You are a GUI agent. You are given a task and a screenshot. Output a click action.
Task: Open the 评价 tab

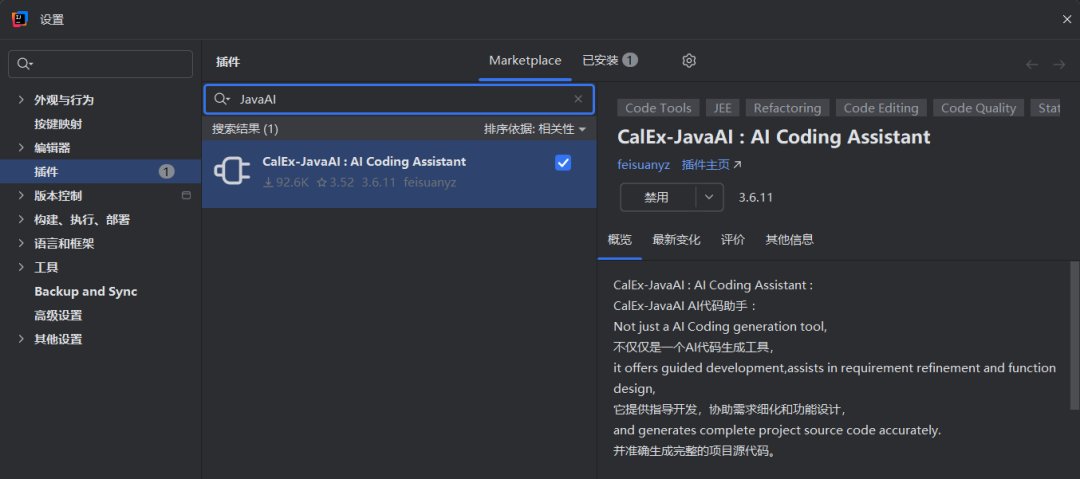[733, 240]
